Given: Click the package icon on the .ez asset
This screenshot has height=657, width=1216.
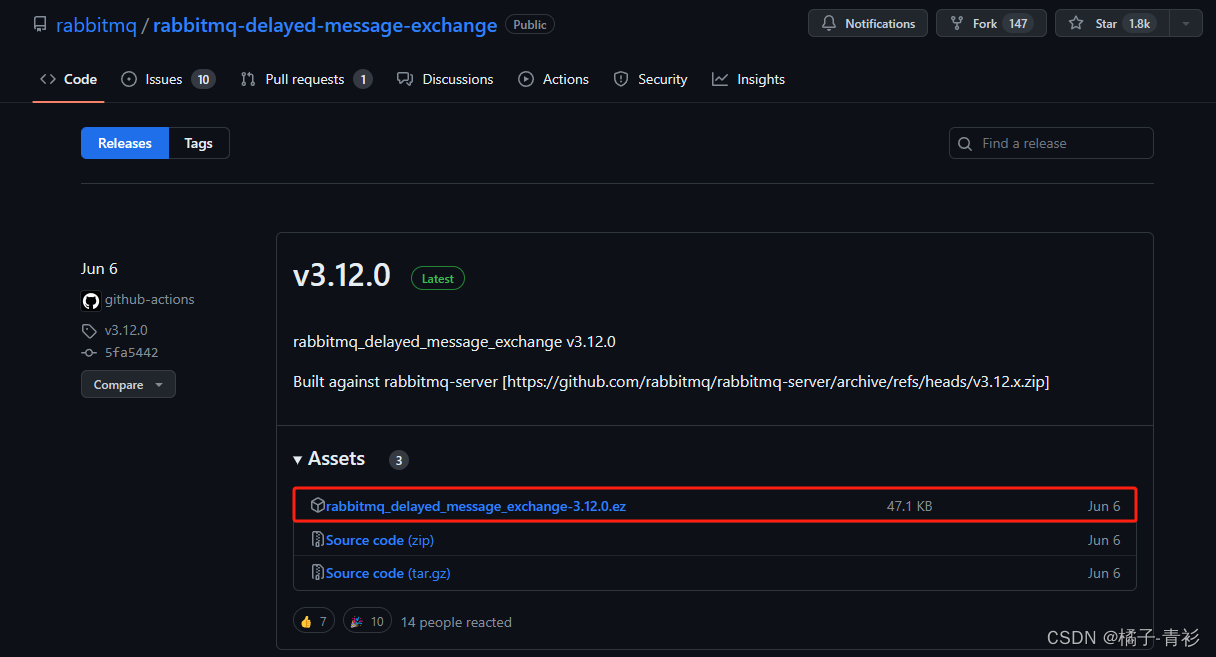Looking at the screenshot, I should [x=318, y=505].
